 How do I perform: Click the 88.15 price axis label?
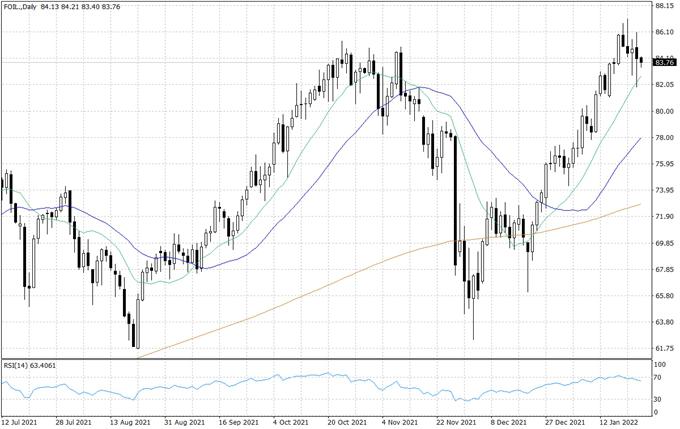click(x=664, y=6)
